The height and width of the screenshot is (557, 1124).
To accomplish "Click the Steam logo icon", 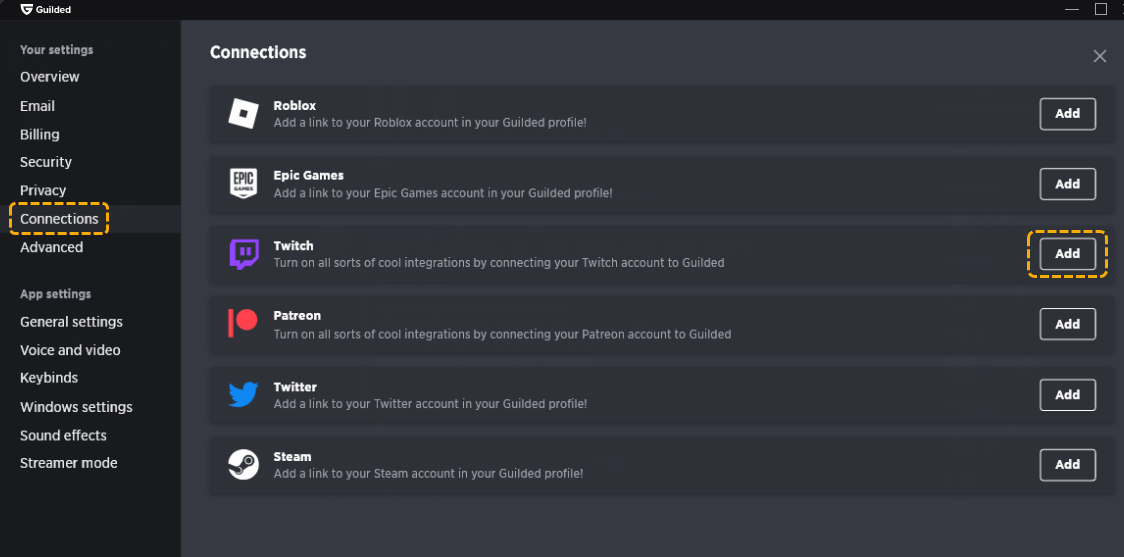I will [x=243, y=464].
